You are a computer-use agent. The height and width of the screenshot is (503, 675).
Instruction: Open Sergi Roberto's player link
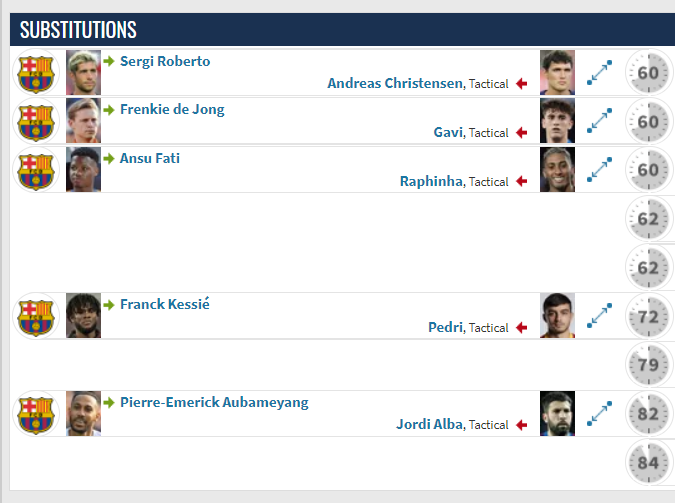[165, 62]
